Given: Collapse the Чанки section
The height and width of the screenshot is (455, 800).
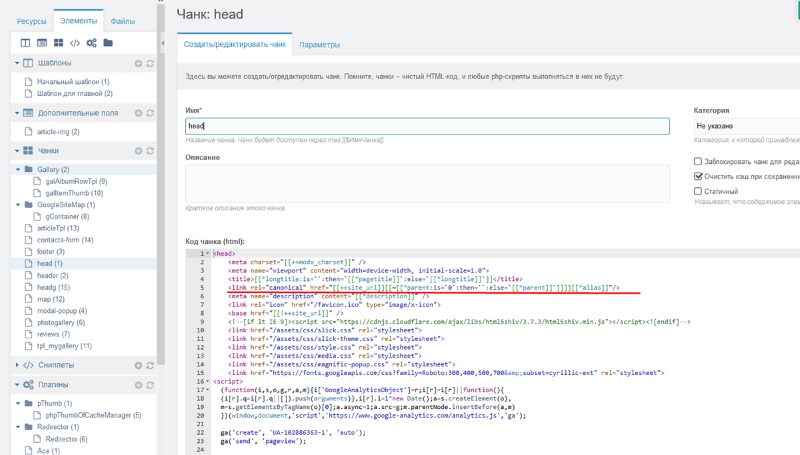Looking at the screenshot, I should (17, 150).
